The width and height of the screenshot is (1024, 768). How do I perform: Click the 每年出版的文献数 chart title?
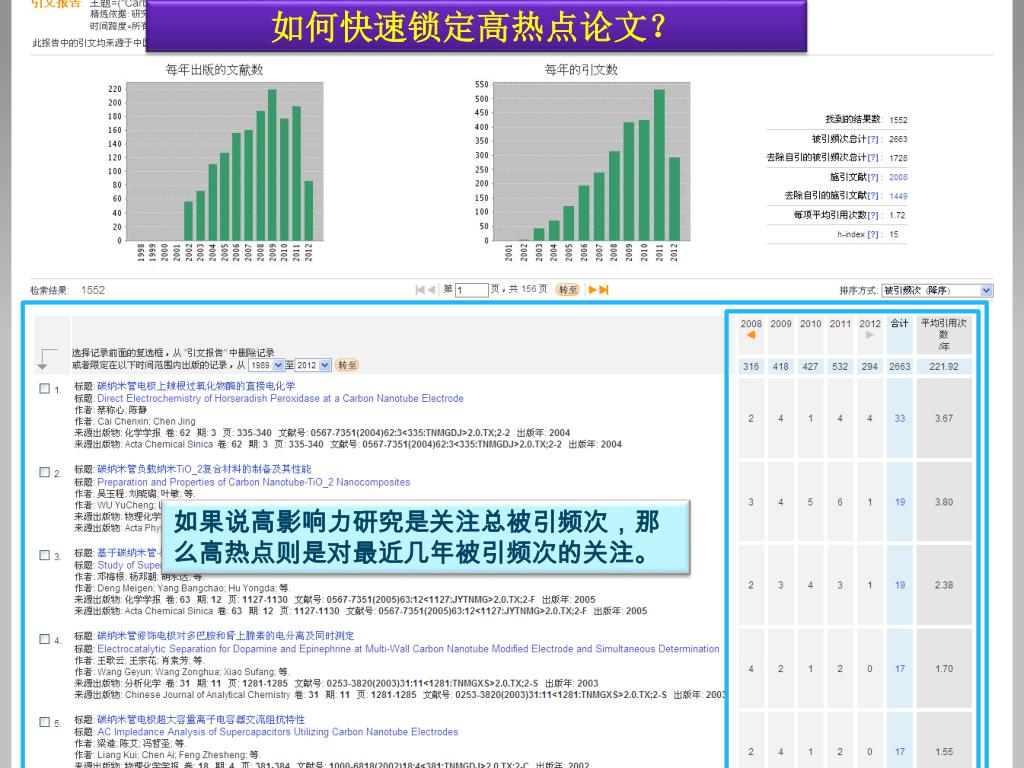click(214, 70)
